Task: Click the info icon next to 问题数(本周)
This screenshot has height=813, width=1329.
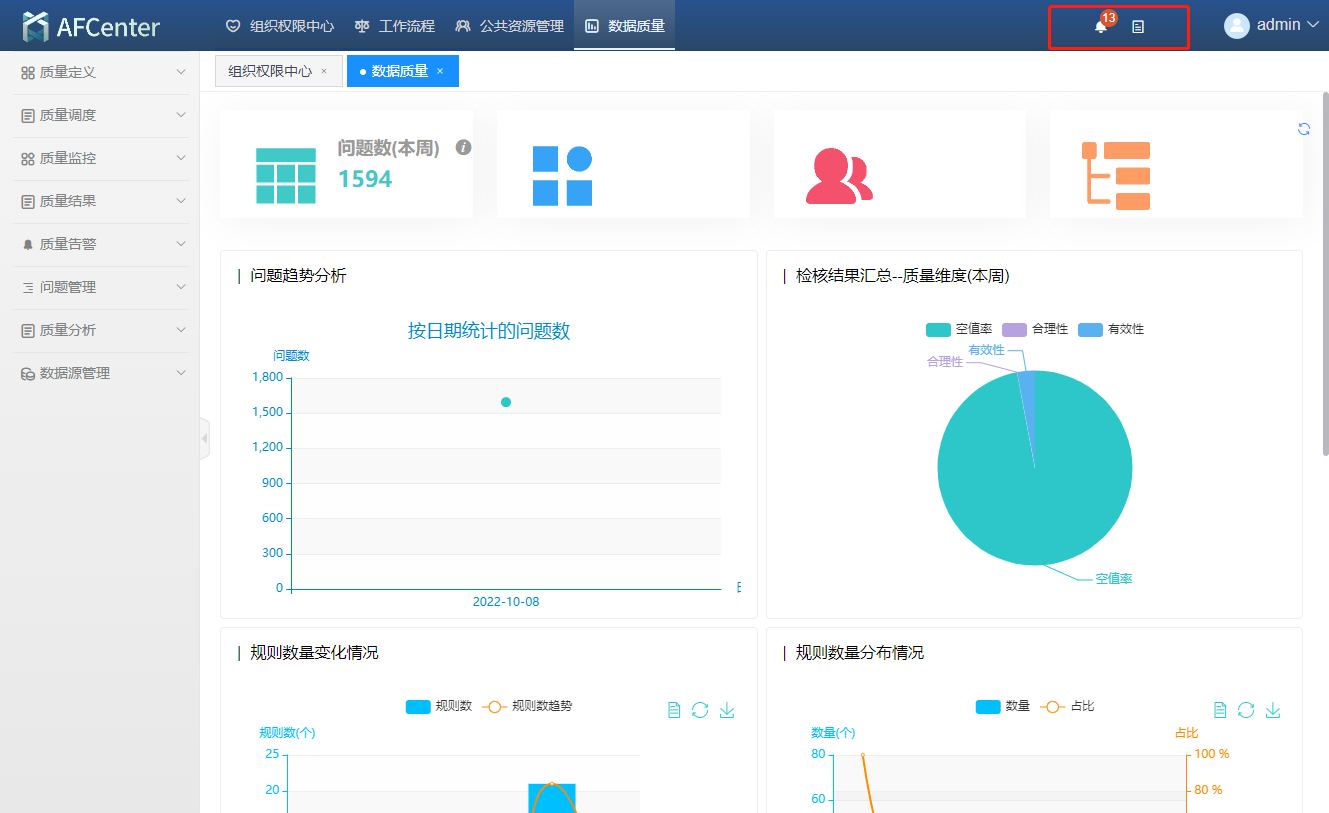Action: pyautogui.click(x=463, y=147)
